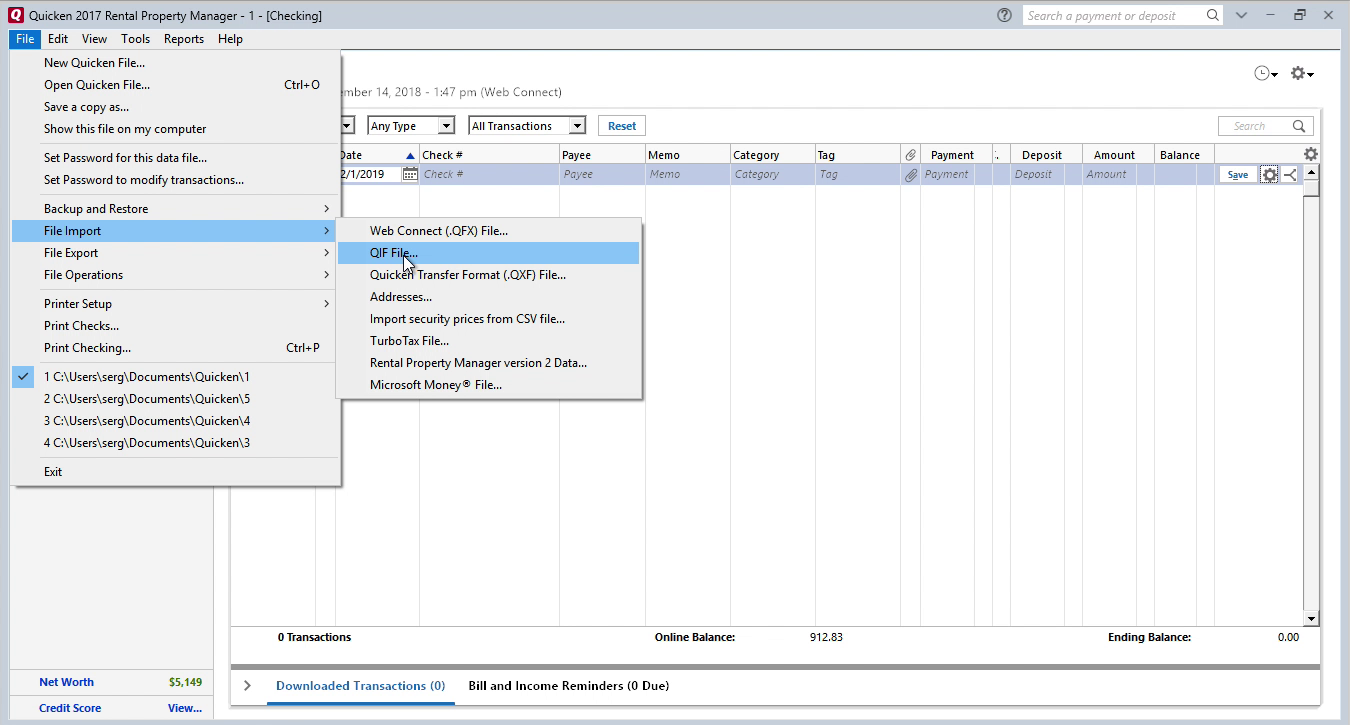The width and height of the screenshot is (1350, 725).
Task: Open the File menu
Action: (x=25, y=39)
